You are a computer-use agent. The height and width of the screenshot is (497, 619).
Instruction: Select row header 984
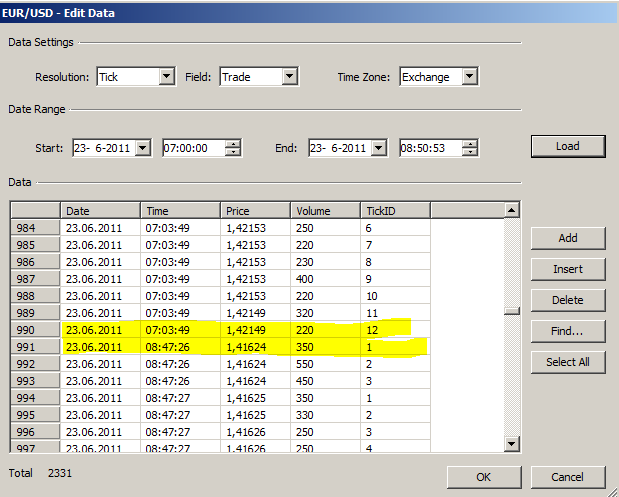[x=36, y=228]
